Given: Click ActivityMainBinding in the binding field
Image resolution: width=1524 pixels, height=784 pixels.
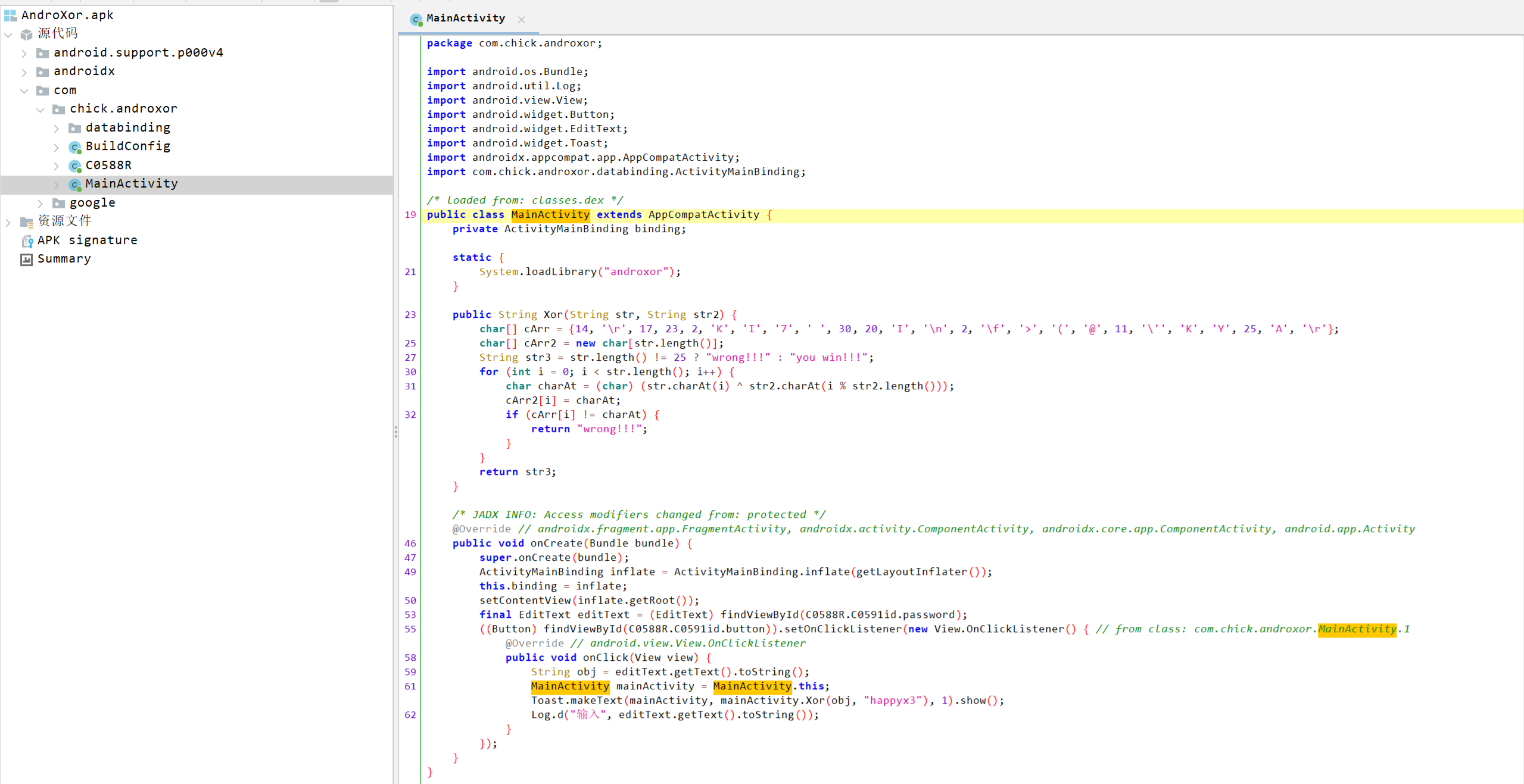Looking at the screenshot, I should tap(566, 229).
